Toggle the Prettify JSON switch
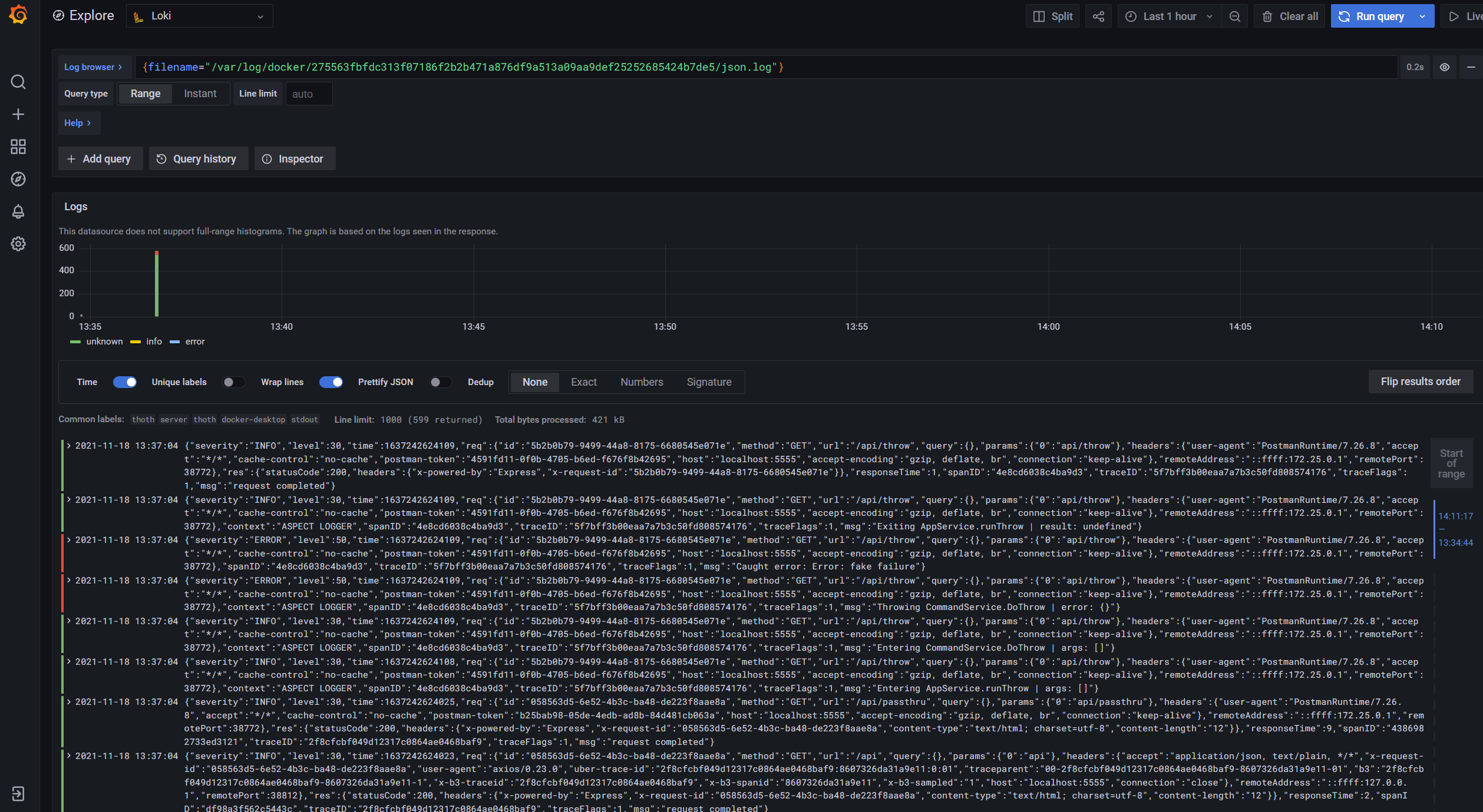The width and height of the screenshot is (1483, 812). (x=441, y=382)
